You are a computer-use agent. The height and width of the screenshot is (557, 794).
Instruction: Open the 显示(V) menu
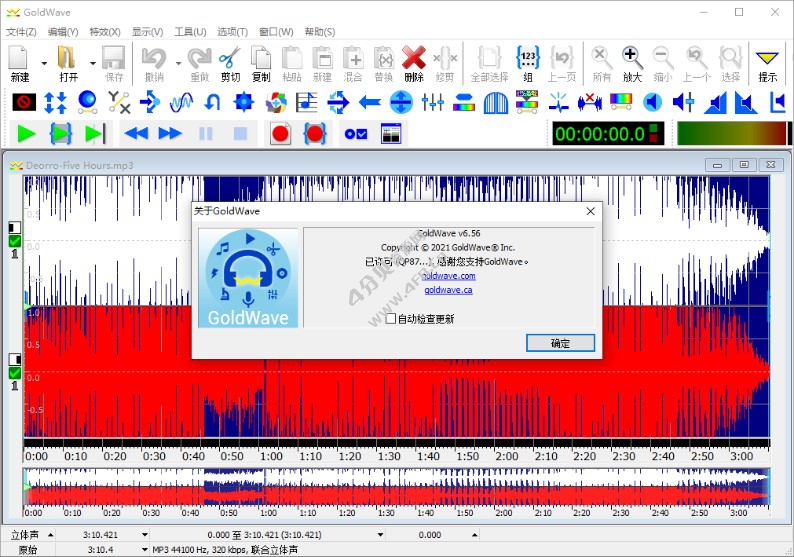click(147, 32)
